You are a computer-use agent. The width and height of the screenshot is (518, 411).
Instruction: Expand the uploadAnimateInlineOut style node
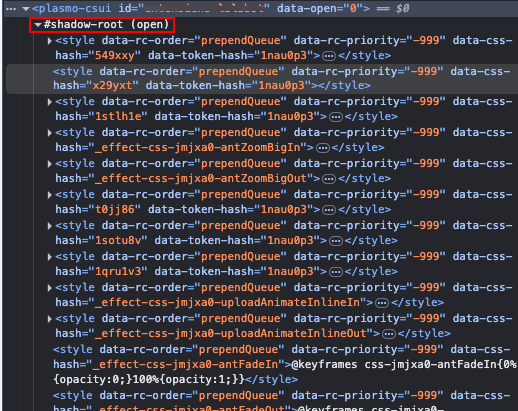(50, 319)
